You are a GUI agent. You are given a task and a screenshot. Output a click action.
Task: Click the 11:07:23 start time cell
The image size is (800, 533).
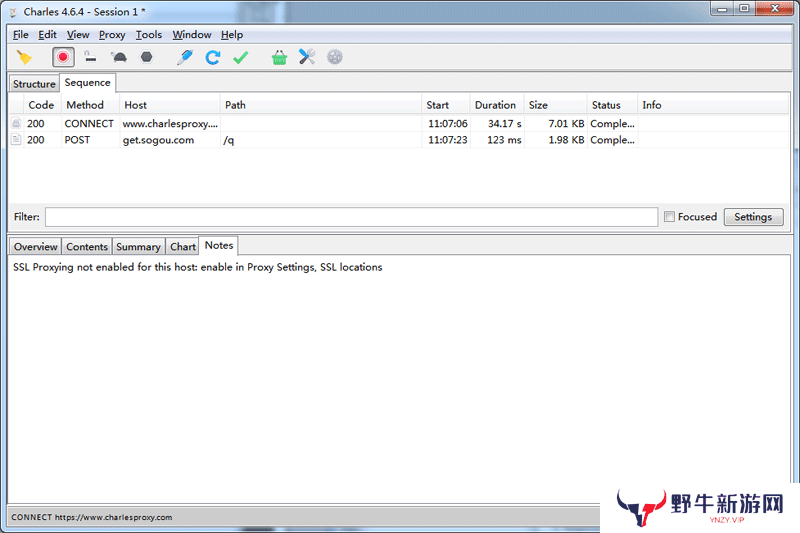447,140
